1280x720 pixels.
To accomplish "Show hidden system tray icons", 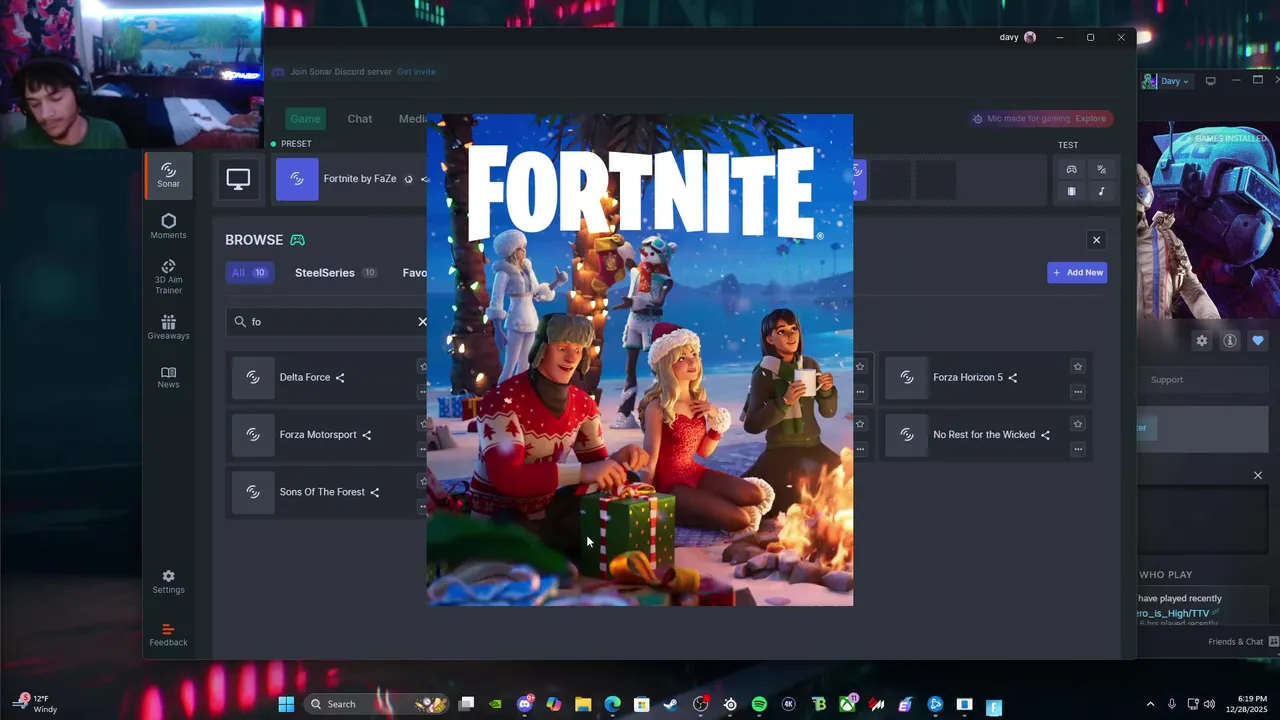I will 1150,704.
